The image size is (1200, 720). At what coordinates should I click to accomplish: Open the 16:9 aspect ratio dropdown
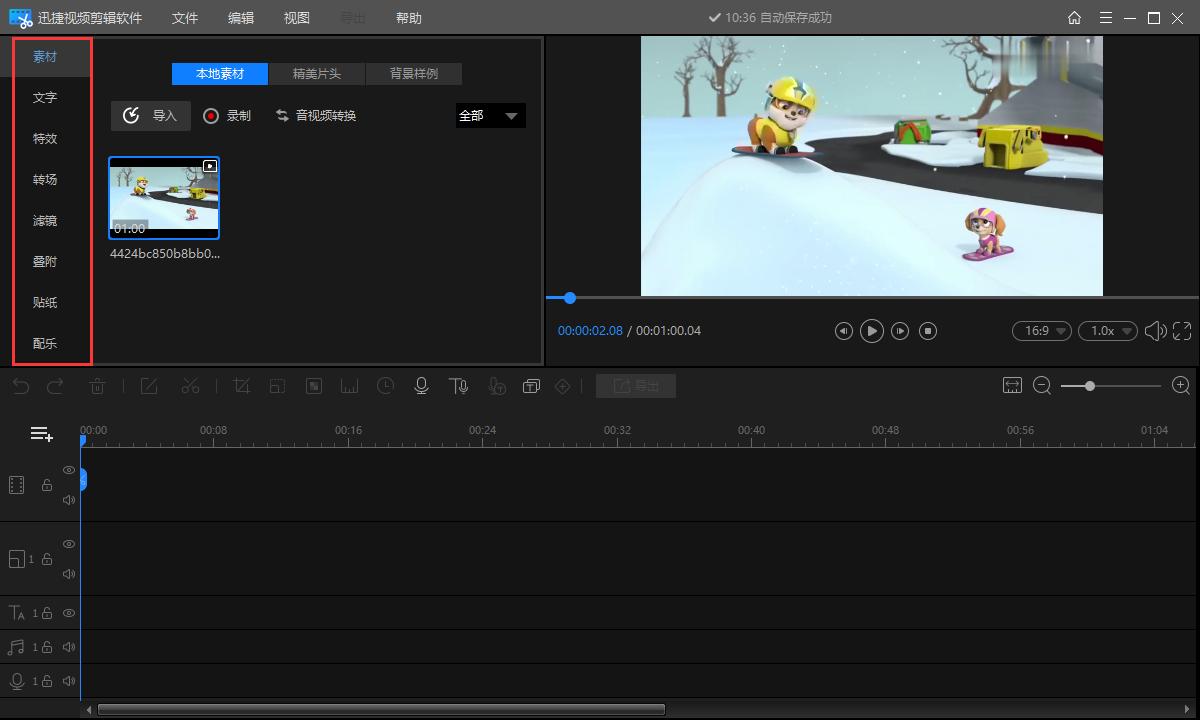(x=1042, y=331)
